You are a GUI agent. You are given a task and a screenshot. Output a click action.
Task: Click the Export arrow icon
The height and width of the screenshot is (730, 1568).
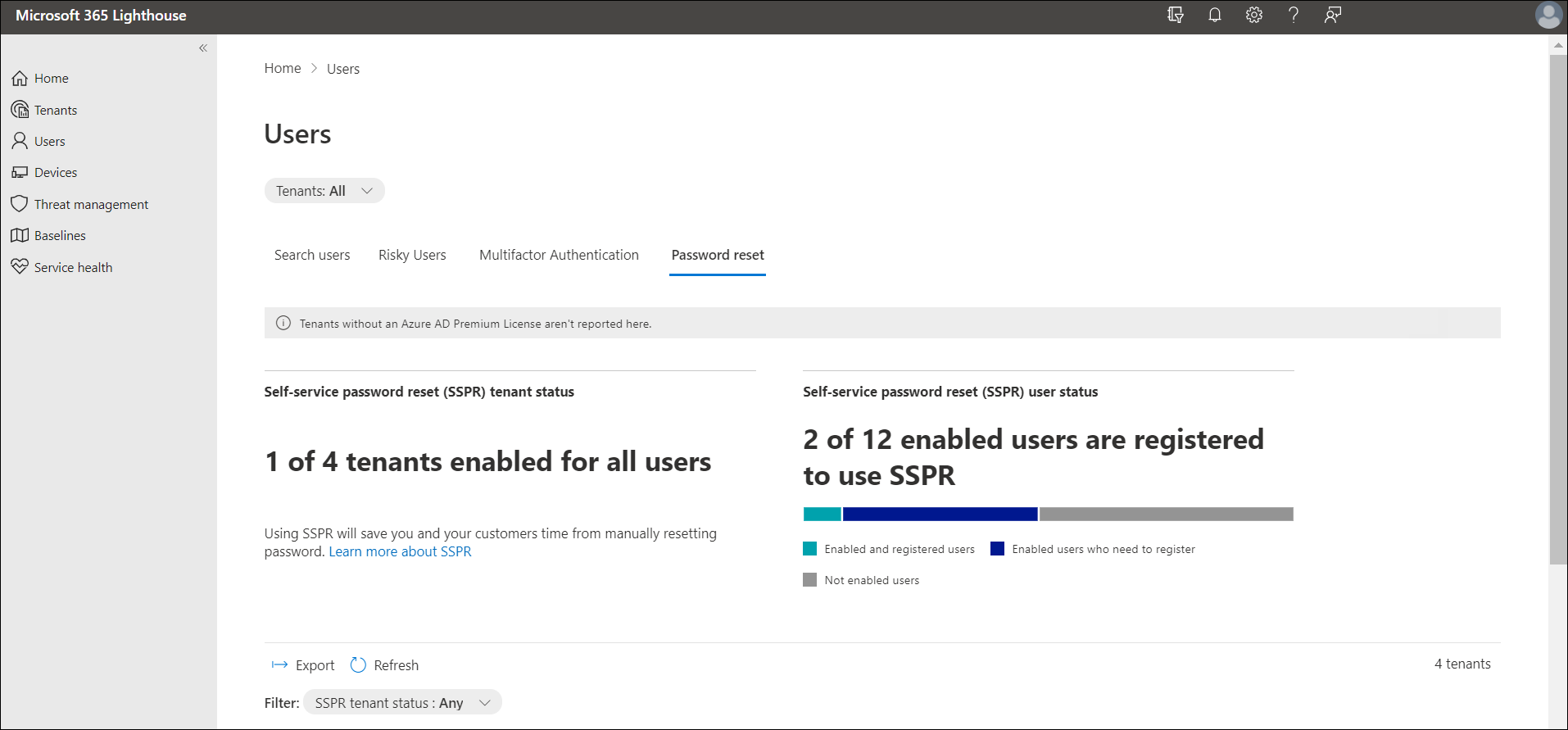(280, 665)
